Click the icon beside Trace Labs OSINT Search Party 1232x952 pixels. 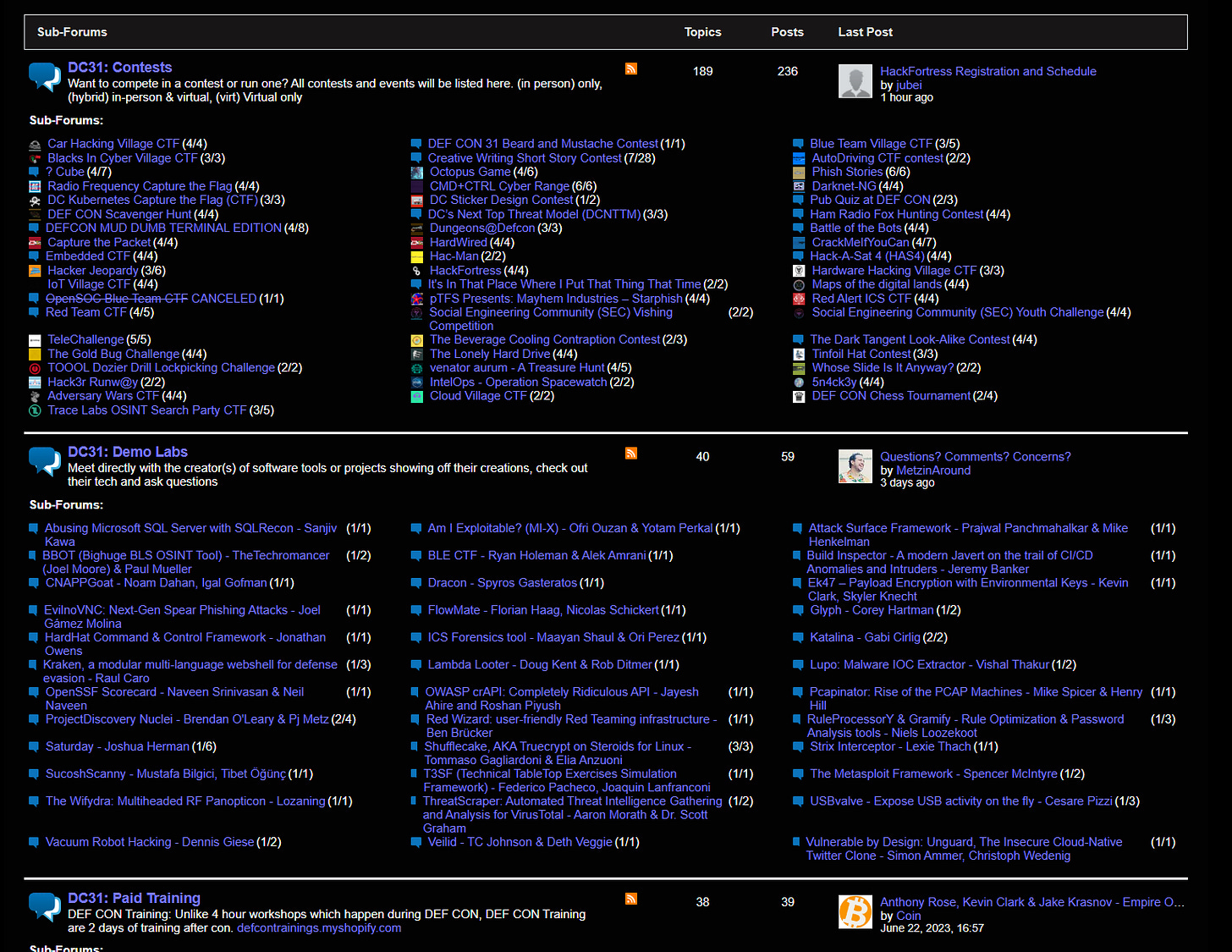pos(35,410)
